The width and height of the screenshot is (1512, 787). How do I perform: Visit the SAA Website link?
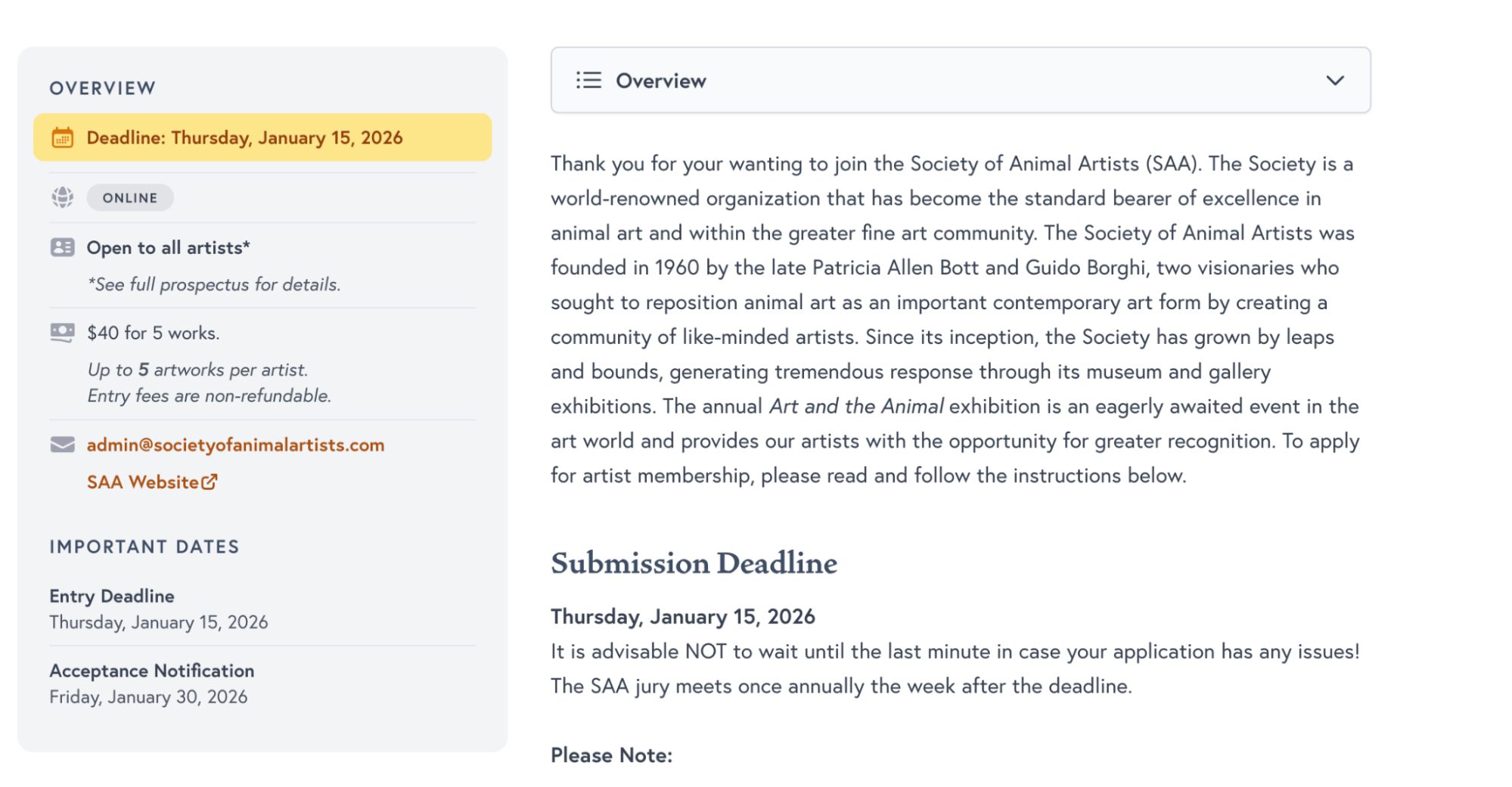click(x=142, y=482)
